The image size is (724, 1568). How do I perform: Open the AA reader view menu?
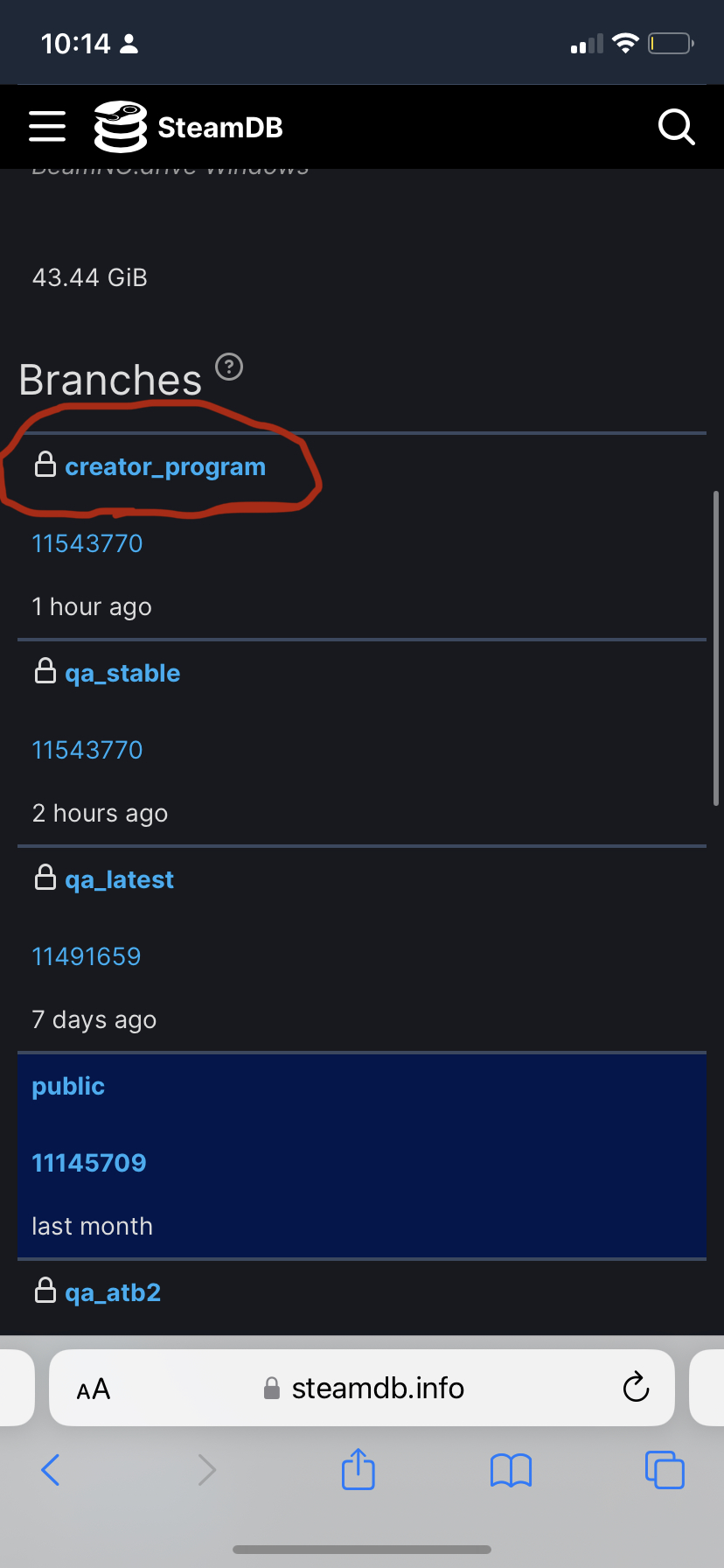[x=94, y=1389]
